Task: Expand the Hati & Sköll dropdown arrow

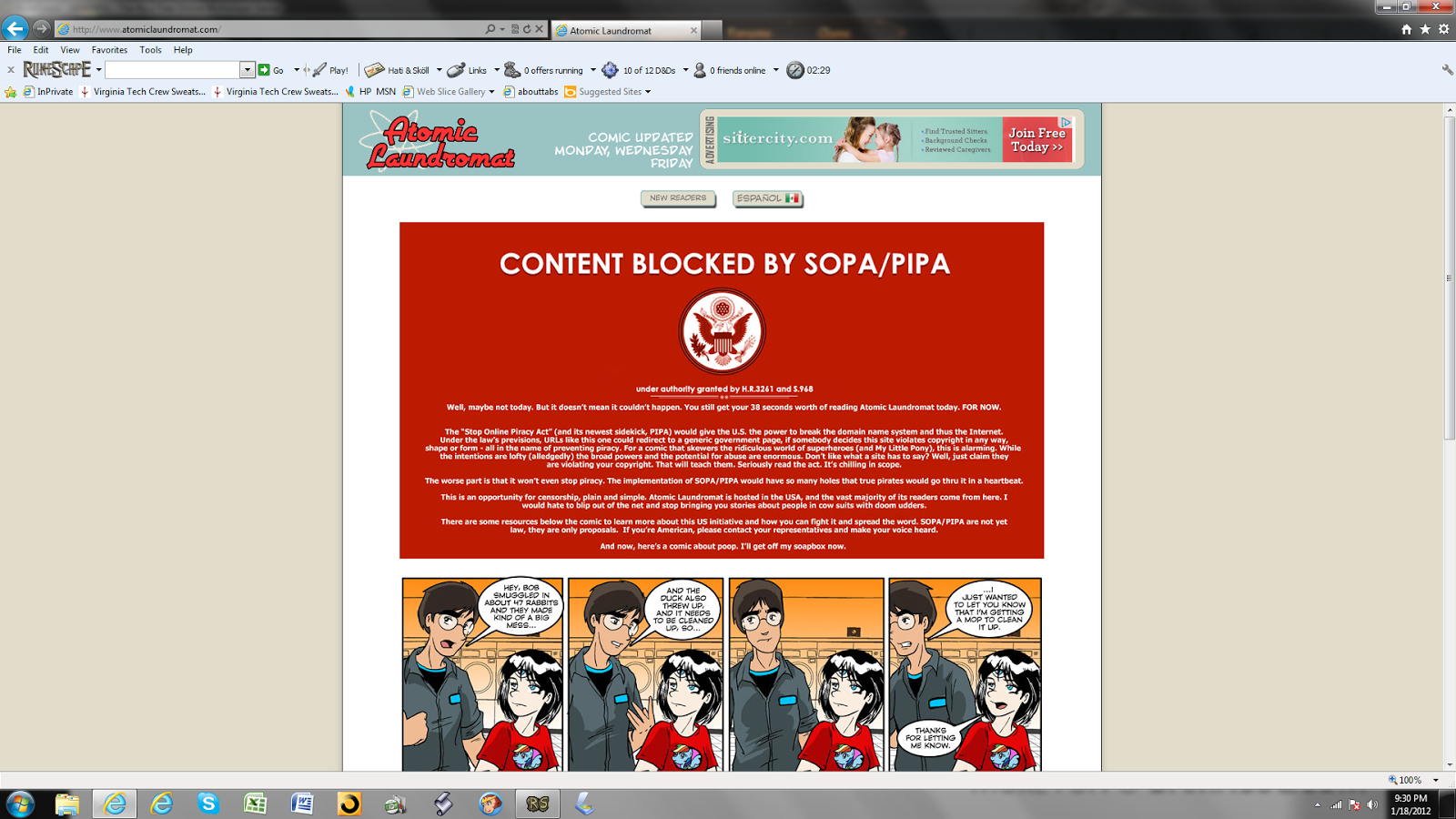Action: 440,70
